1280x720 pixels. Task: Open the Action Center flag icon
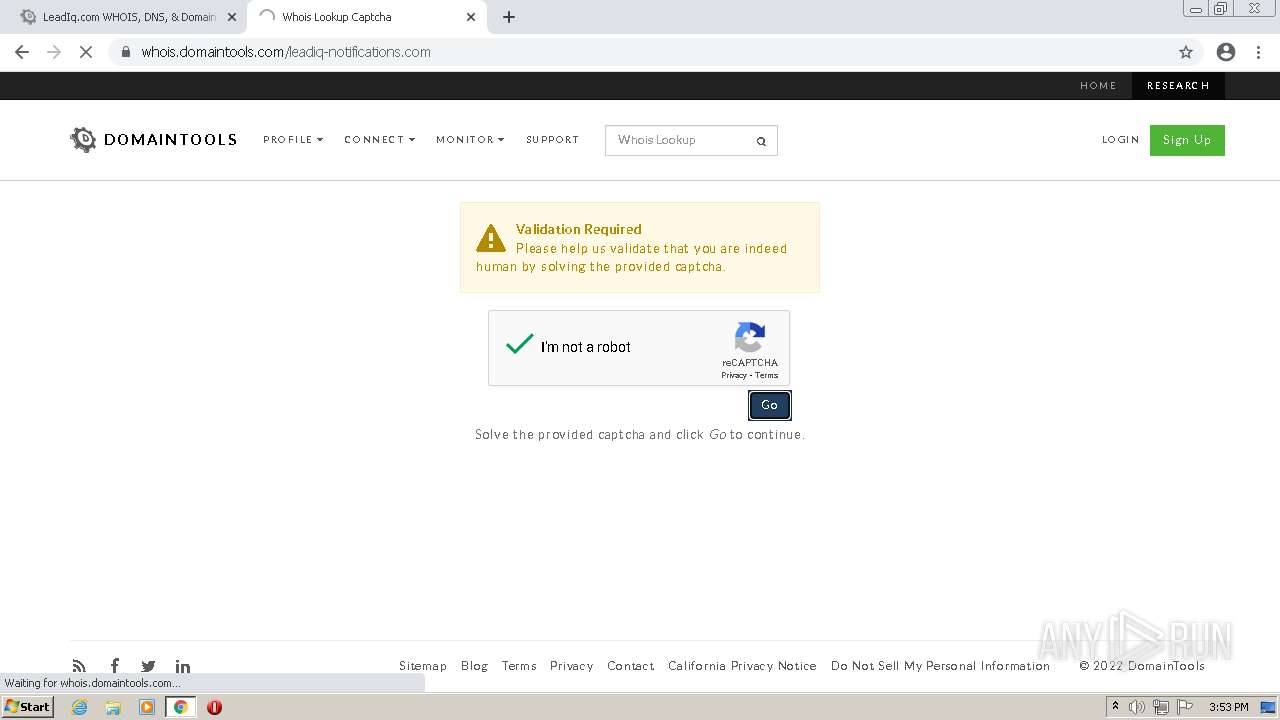tap(1185, 707)
